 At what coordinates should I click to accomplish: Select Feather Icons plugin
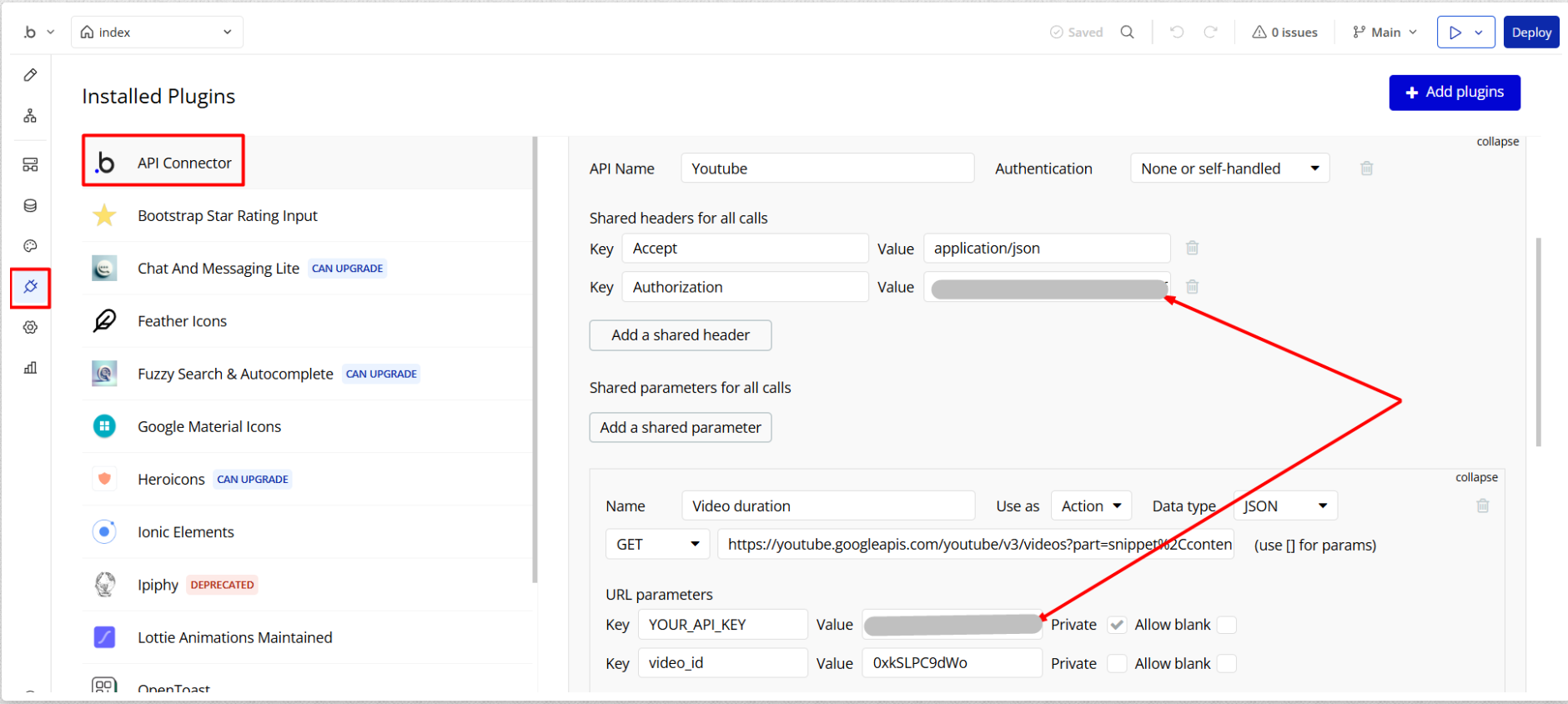point(182,321)
